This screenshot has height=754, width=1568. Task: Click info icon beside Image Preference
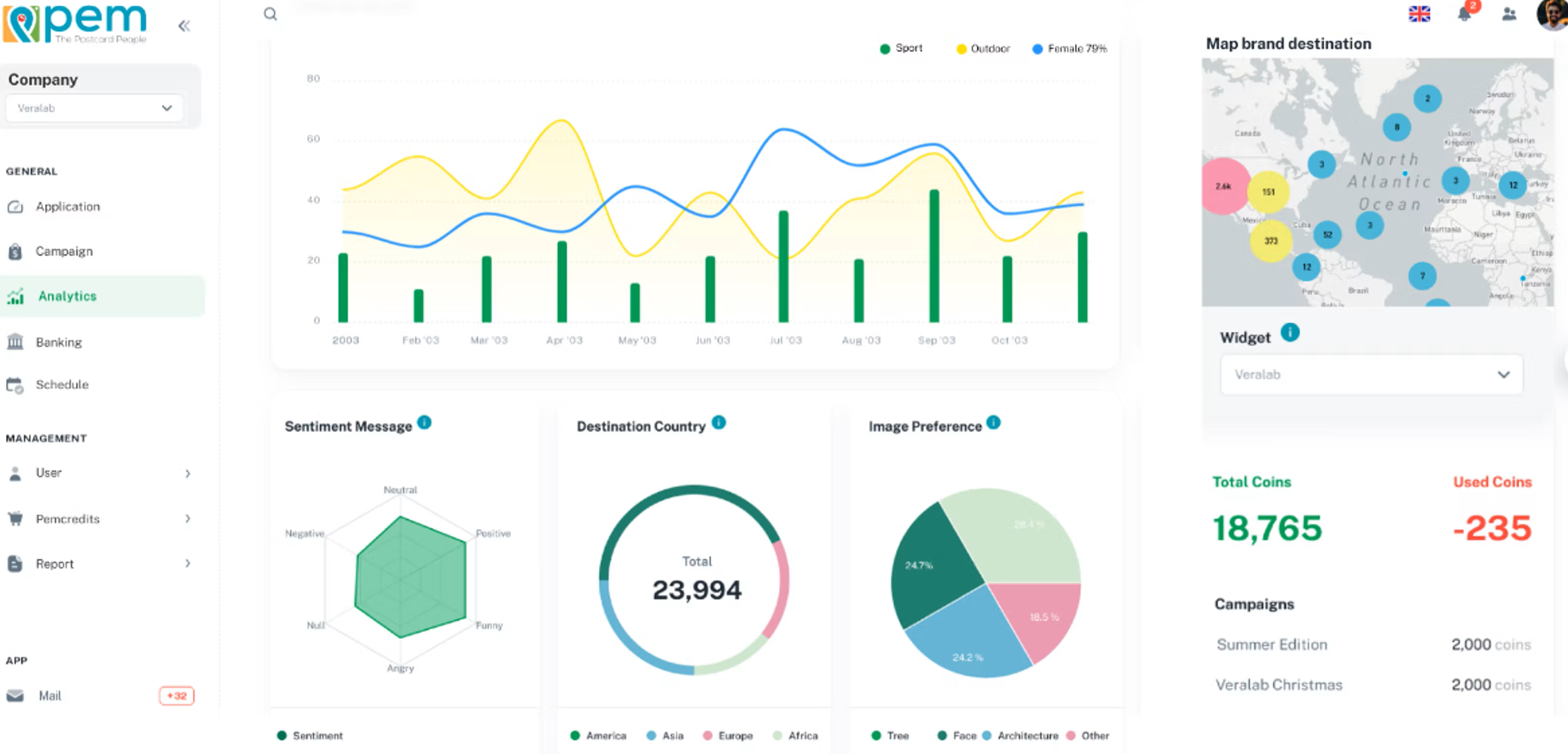993,422
